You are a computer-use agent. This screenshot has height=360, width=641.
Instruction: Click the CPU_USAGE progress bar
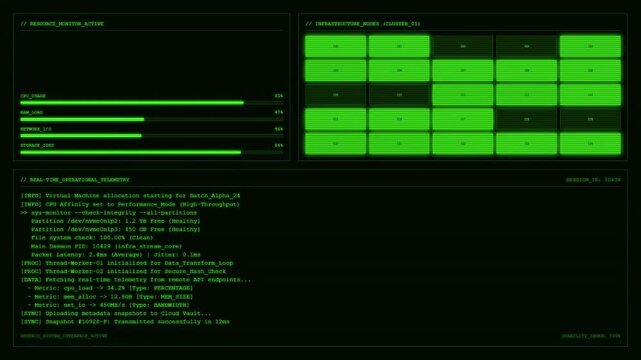coord(152,103)
